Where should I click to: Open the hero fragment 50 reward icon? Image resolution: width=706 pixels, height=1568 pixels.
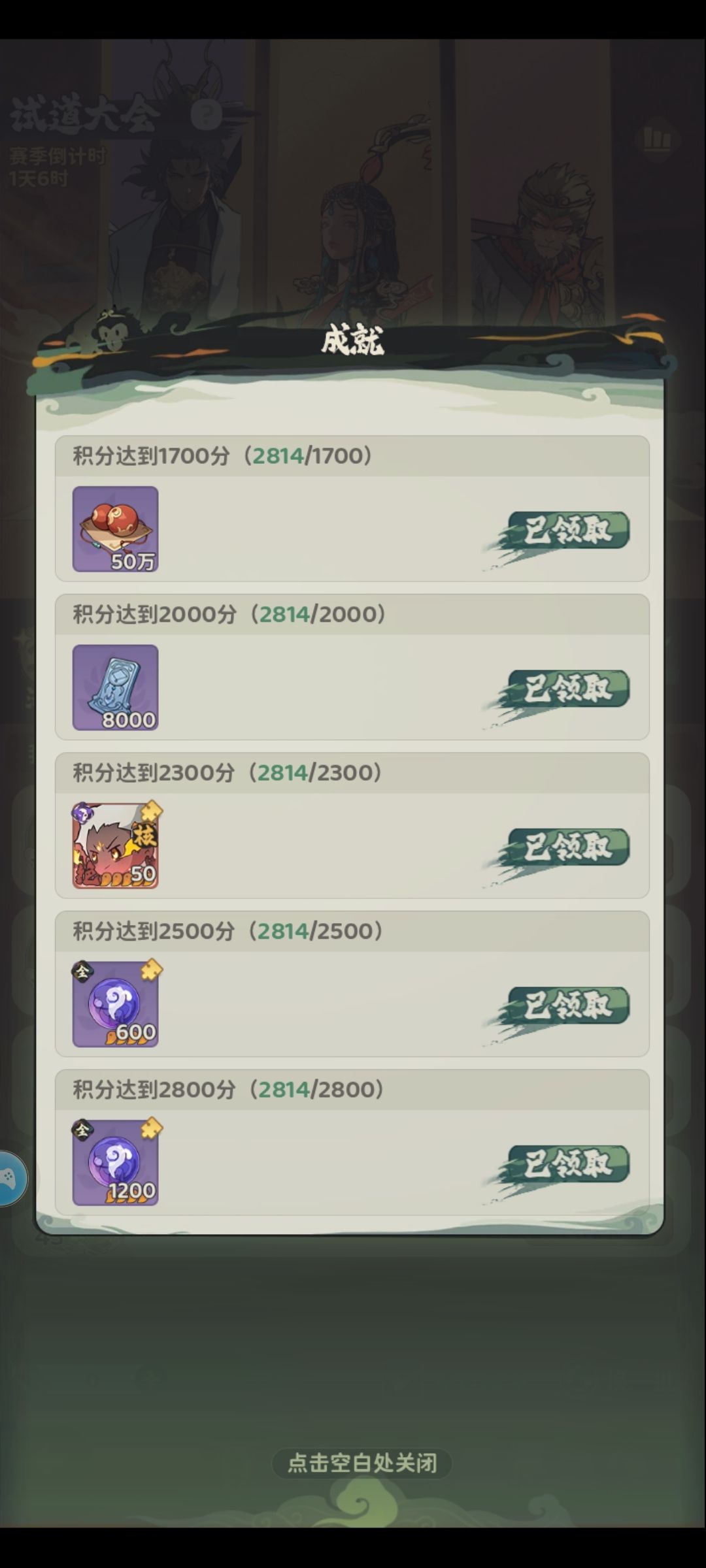pyautogui.click(x=115, y=845)
